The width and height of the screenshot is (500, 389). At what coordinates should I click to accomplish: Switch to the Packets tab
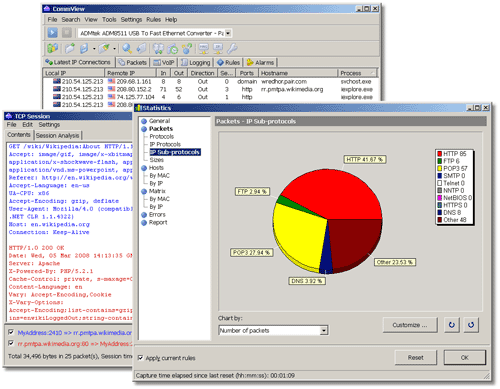[x=132, y=62]
